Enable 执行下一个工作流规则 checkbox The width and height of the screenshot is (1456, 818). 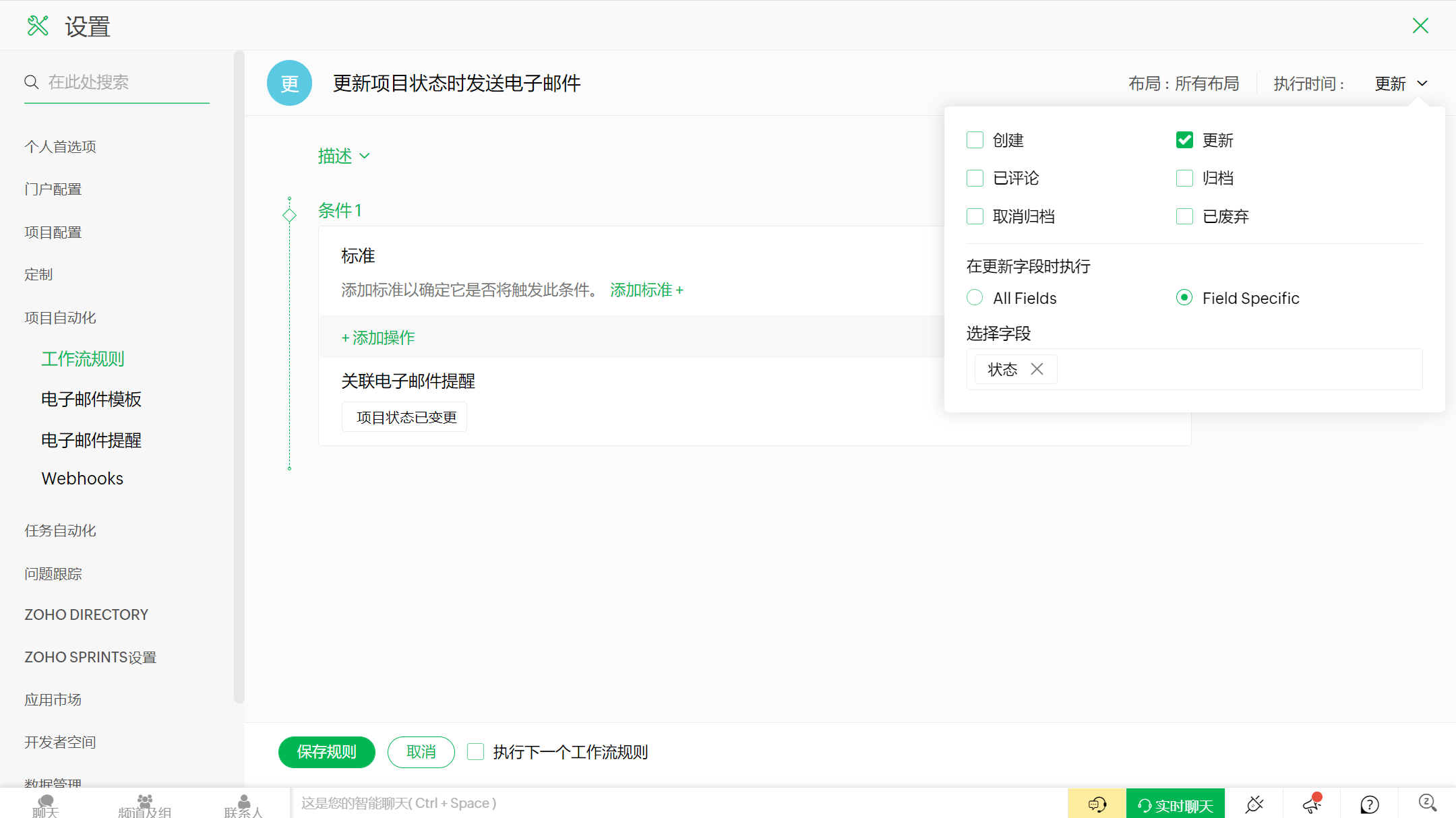click(476, 752)
